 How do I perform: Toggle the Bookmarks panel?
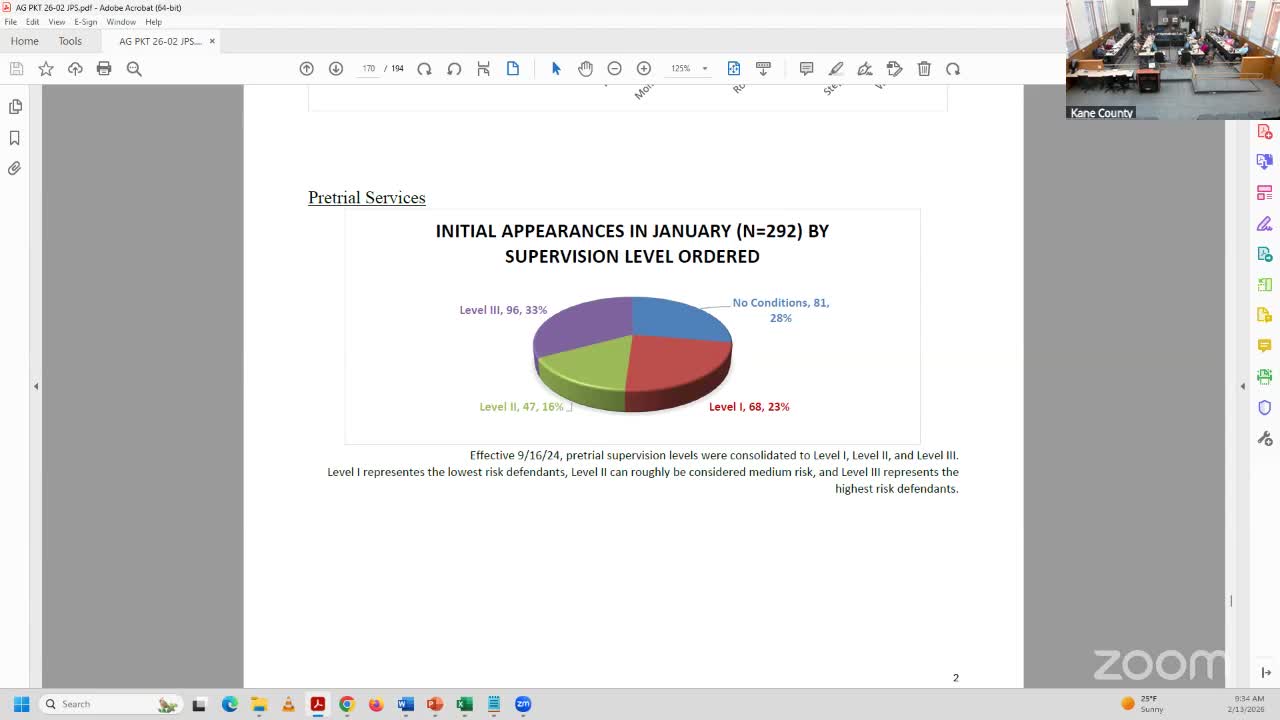click(x=15, y=138)
